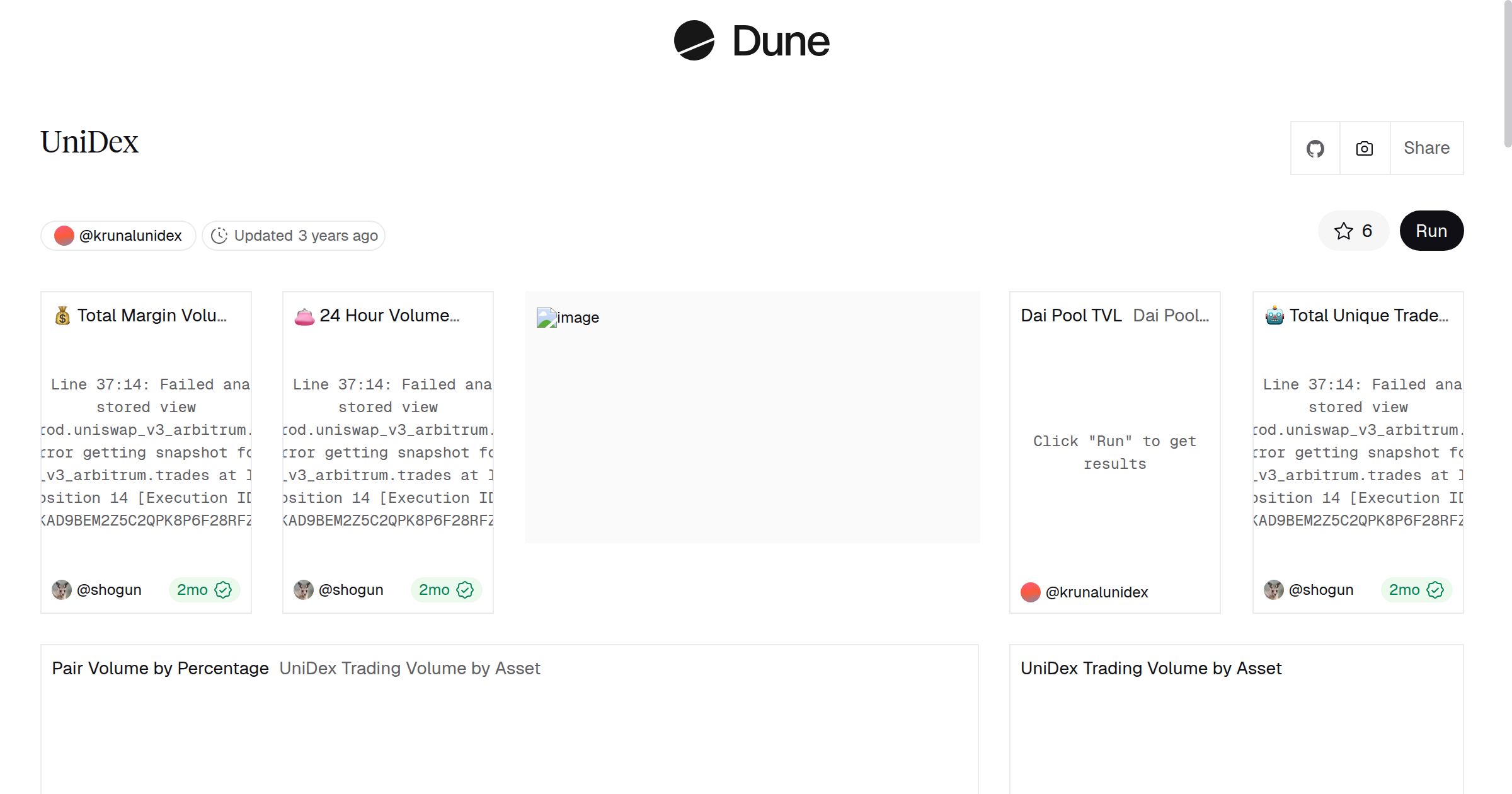Viewport: 1512px width, 794px height.
Task: Click robot icon on Total Unique Traders
Action: point(1274,316)
